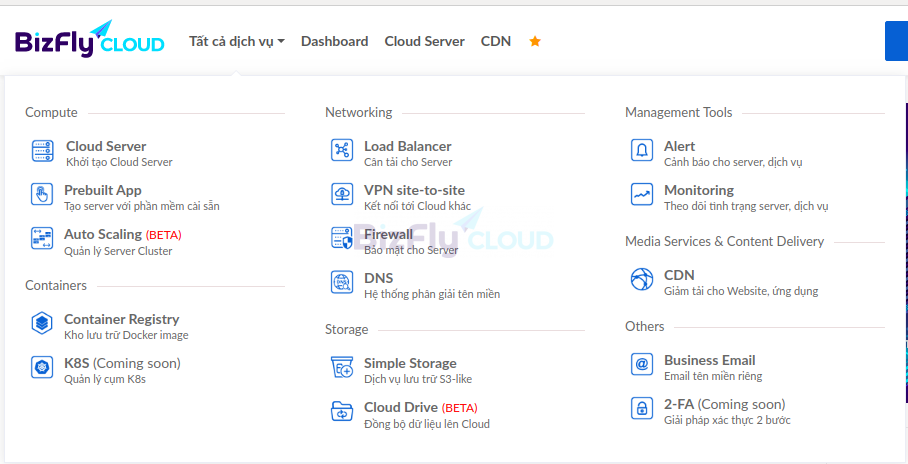Open the K8S (Coming soon) link
This screenshot has width=908, height=464.
pyautogui.click(x=122, y=364)
